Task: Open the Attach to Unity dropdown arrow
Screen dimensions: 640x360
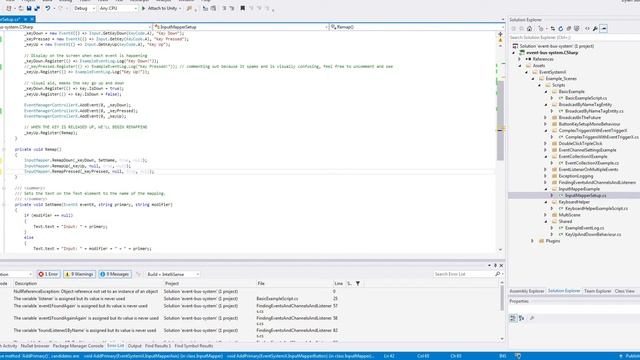Action: point(180,8)
